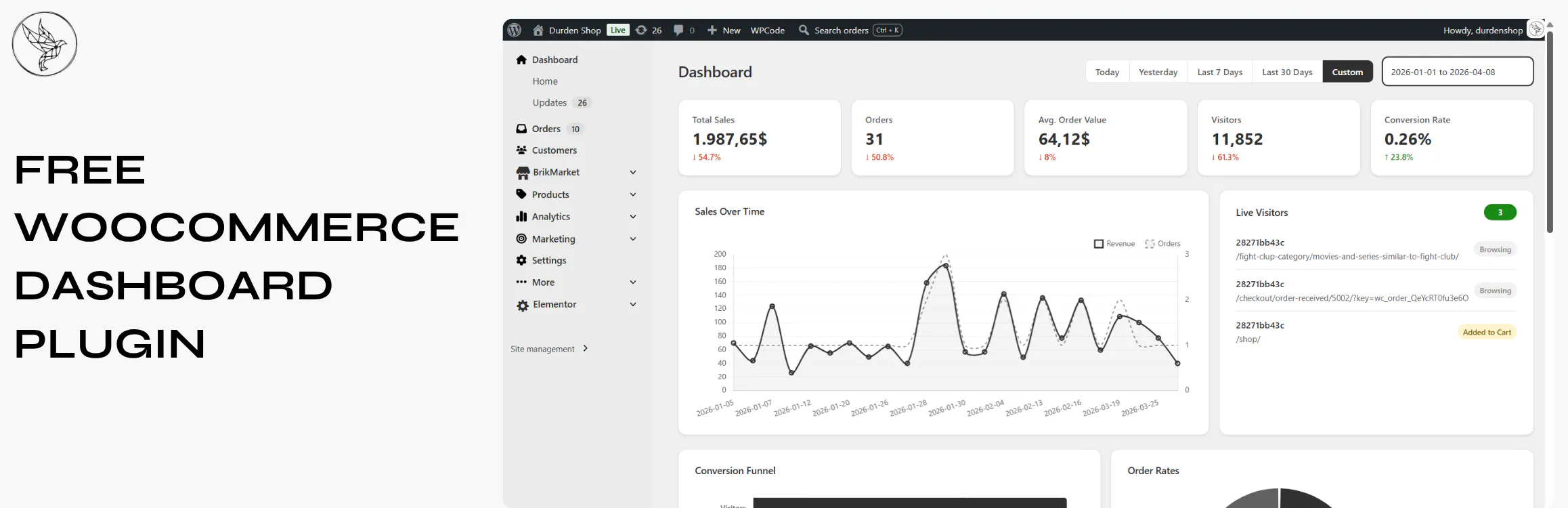This screenshot has height=508, width=1568.
Task: Click the Customers people icon
Action: point(521,150)
